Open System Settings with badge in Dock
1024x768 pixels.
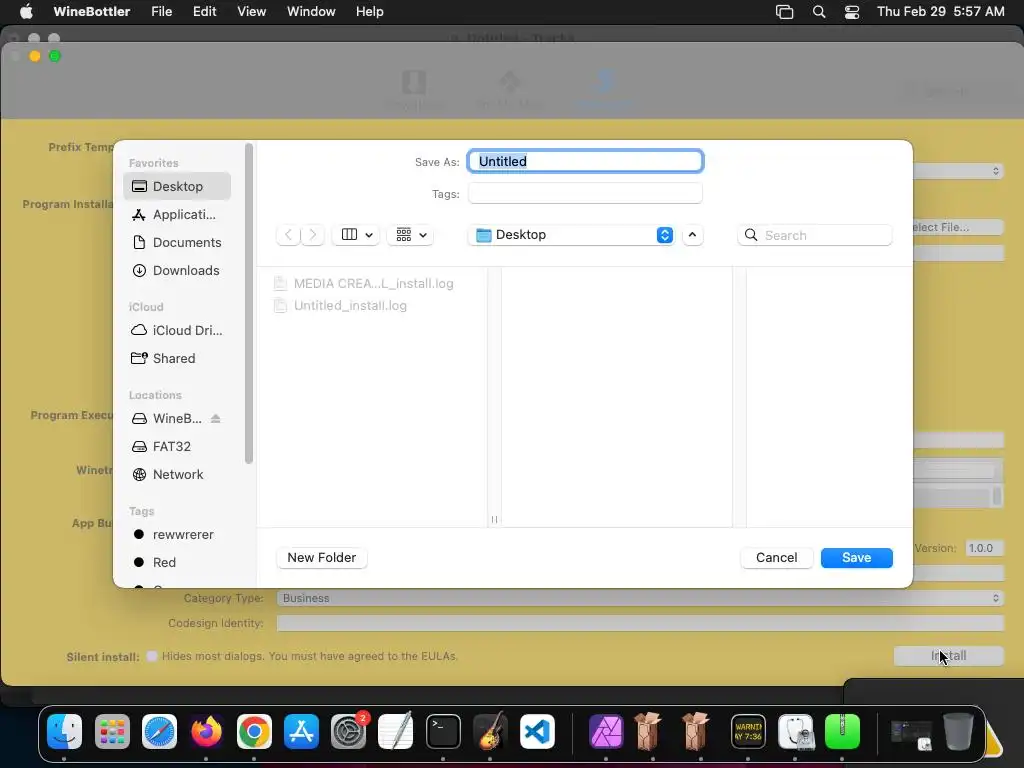tap(349, 731)
